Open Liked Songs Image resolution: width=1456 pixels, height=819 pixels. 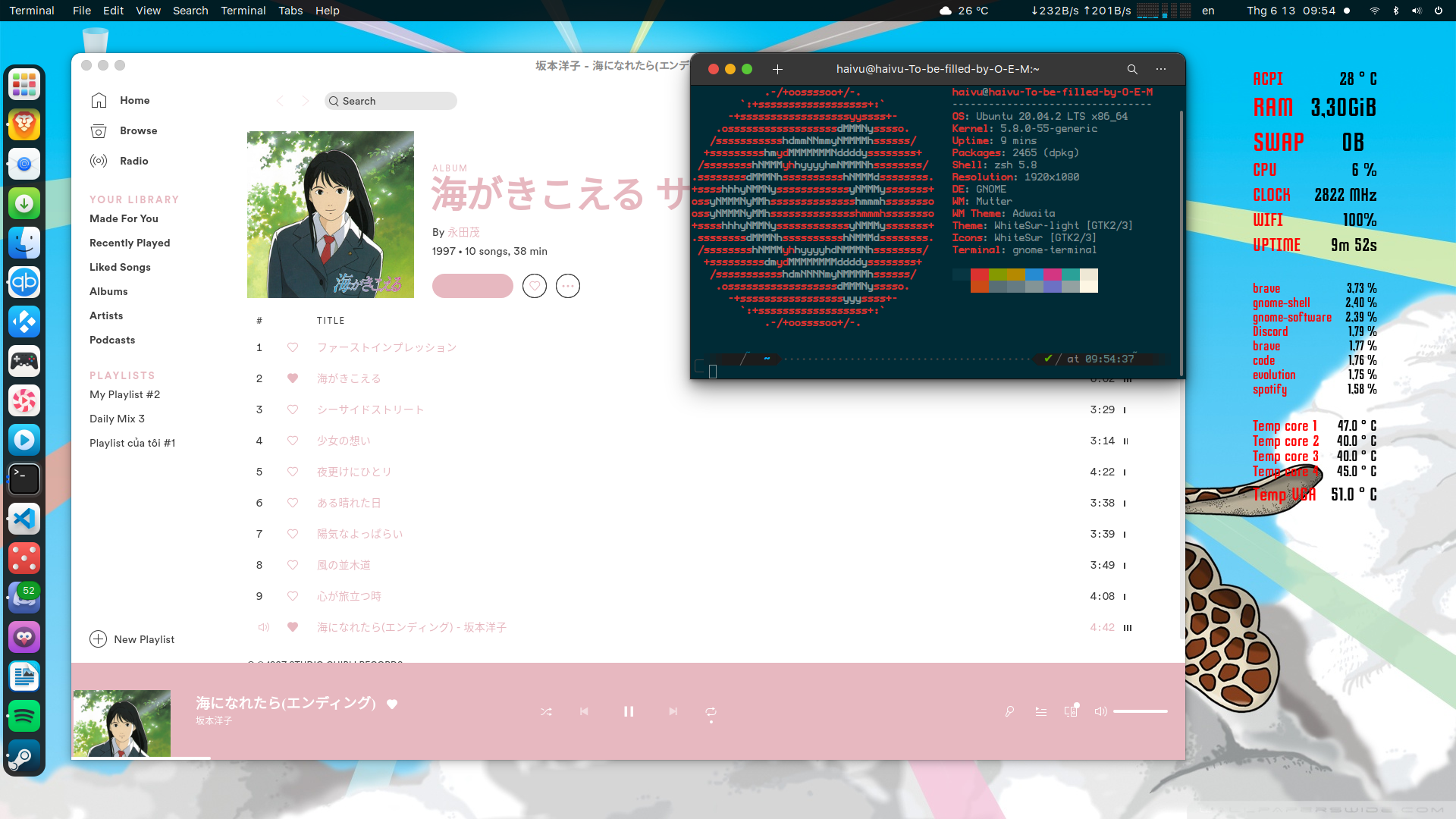tap(120, 267)
